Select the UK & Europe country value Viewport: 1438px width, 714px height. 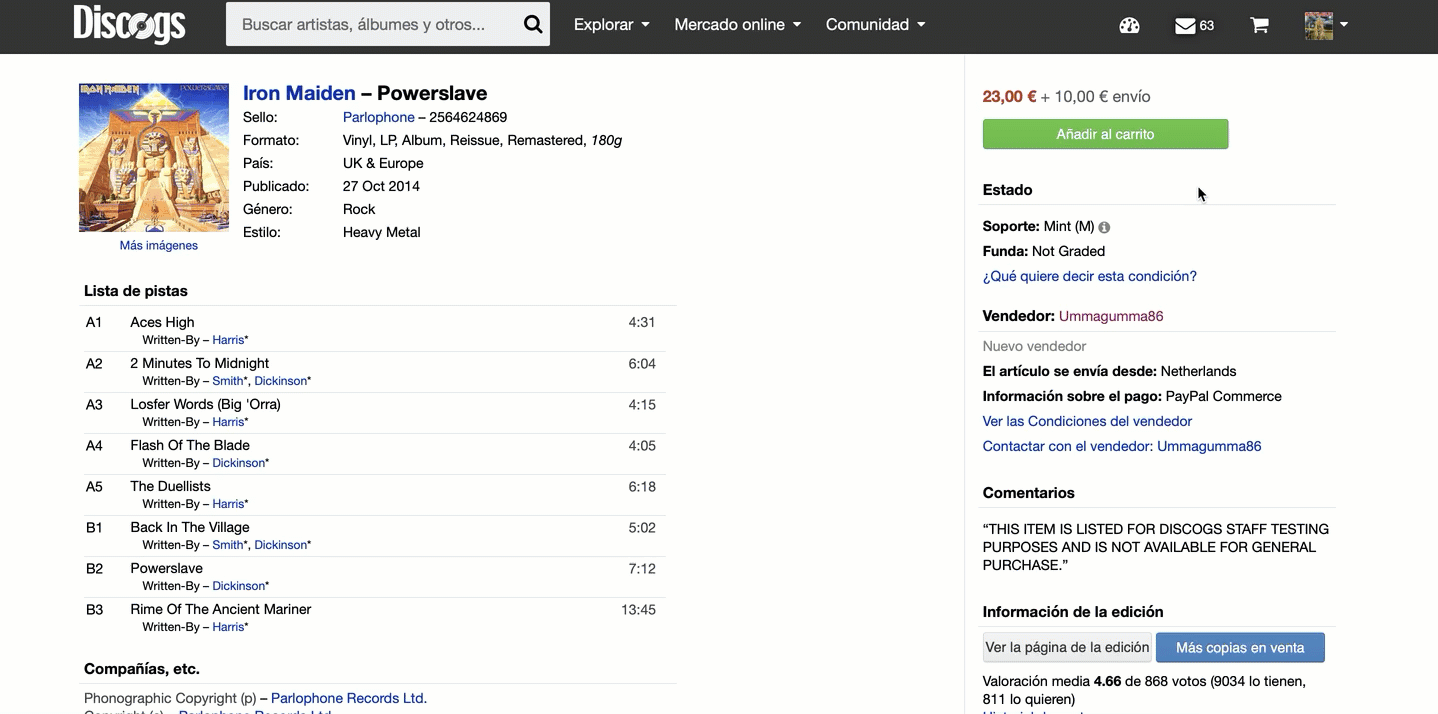click(x=383, y=163)
